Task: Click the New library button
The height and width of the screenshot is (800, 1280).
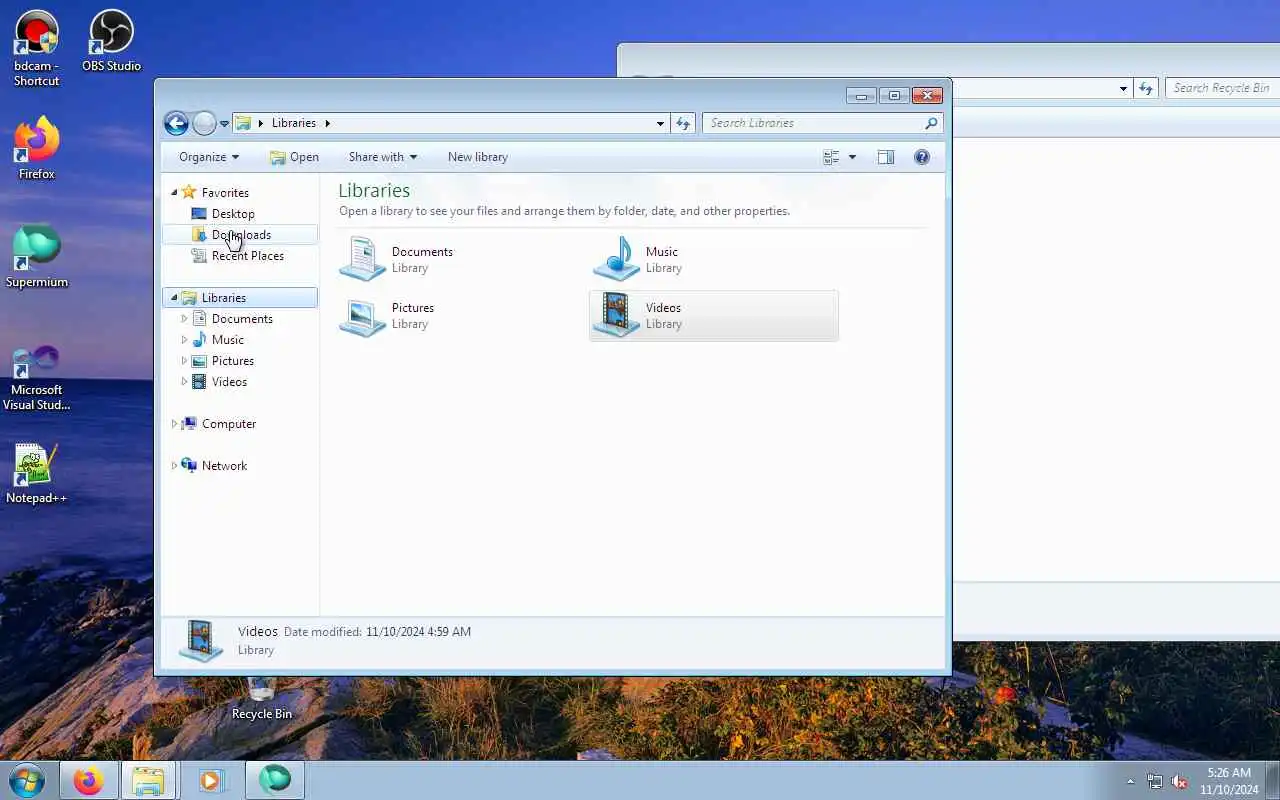Action: (x=478, y=157)
